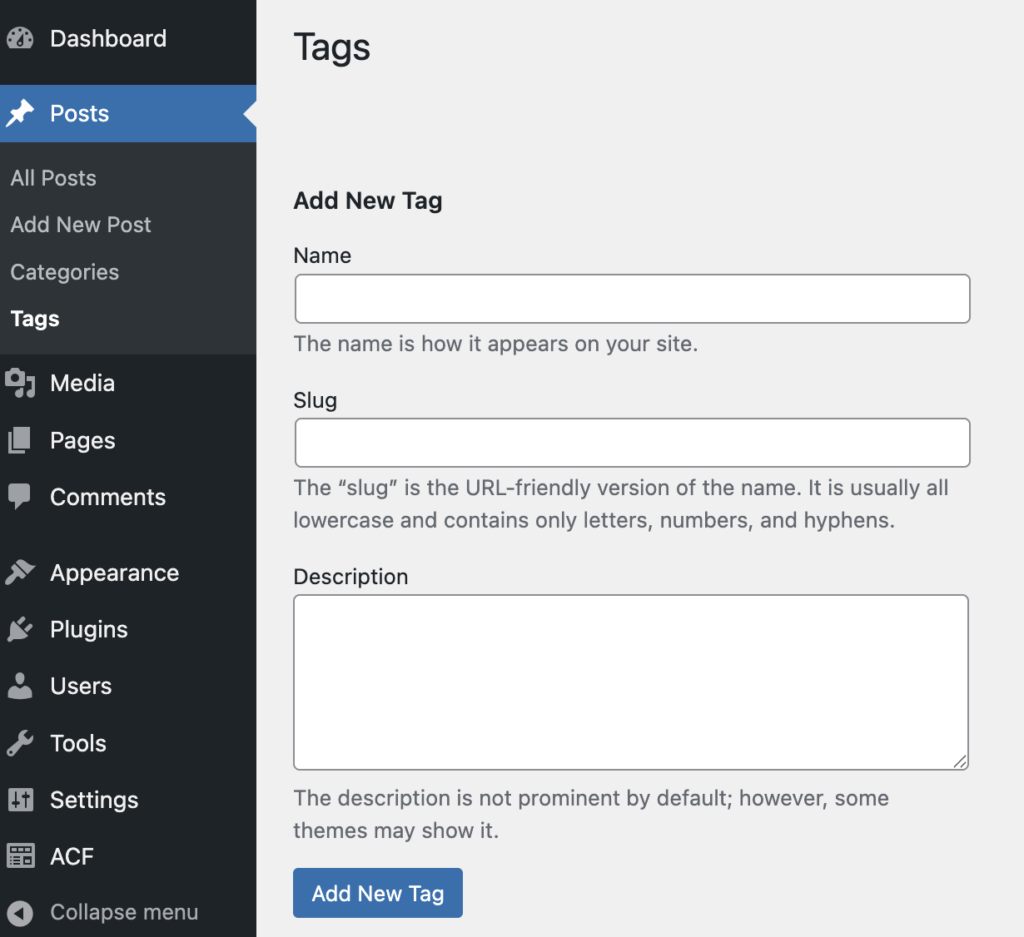Click the Users person icon
Image resolution: width=1024 pixels, height=937 pixels.
click(x=20, y=686)
